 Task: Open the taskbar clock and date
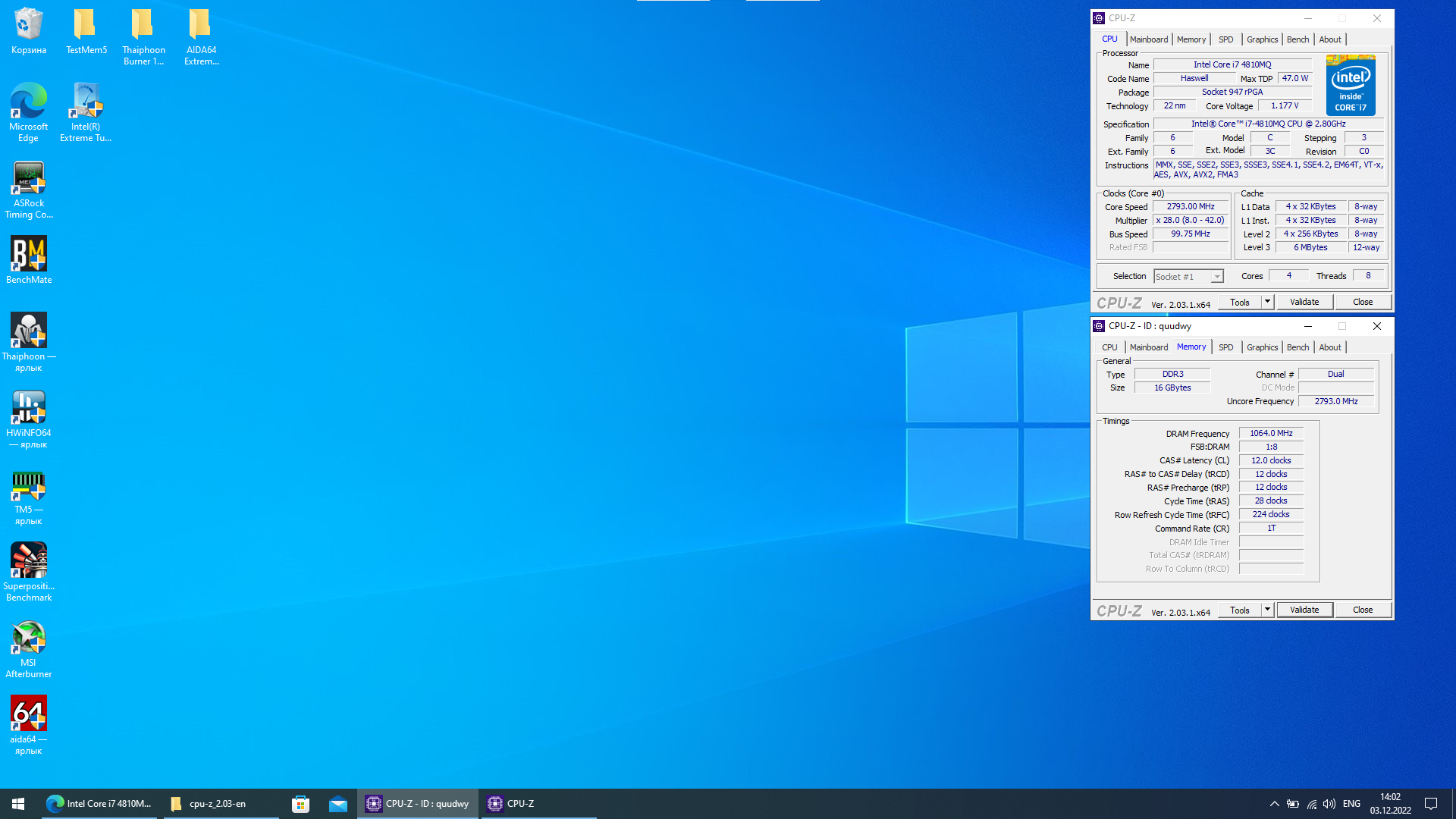pyautogui.click(x=1391, y=804)
